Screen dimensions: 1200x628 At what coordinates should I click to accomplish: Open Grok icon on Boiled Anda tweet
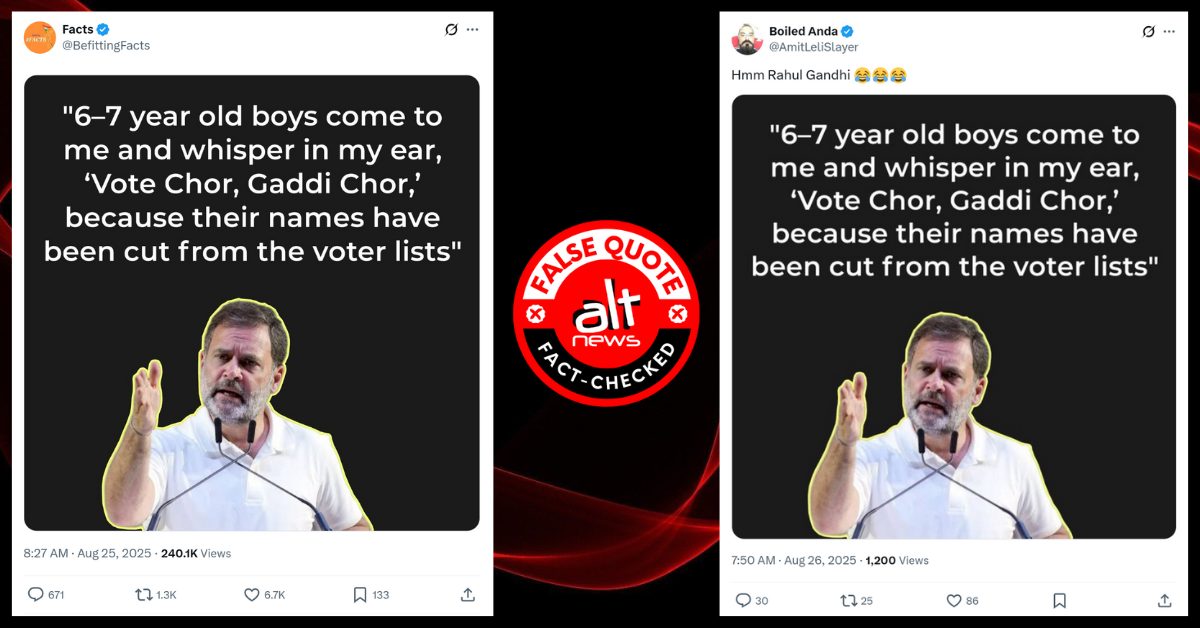(1149, 32)
